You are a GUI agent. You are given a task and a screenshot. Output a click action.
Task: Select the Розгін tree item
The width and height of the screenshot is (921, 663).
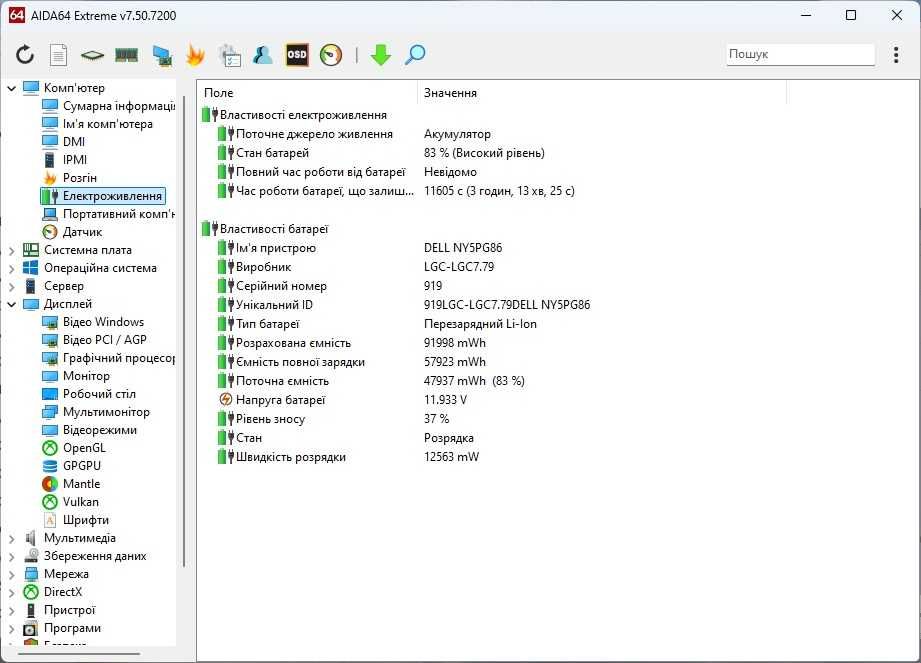[69, 178]
